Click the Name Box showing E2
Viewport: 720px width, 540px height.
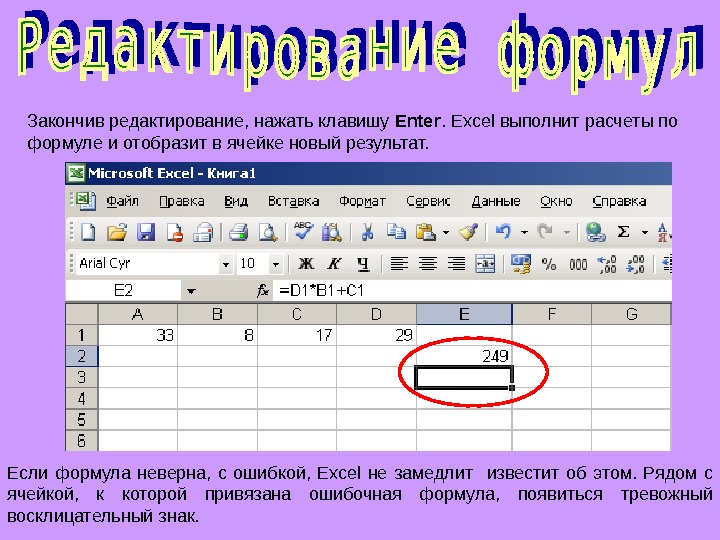123,290
